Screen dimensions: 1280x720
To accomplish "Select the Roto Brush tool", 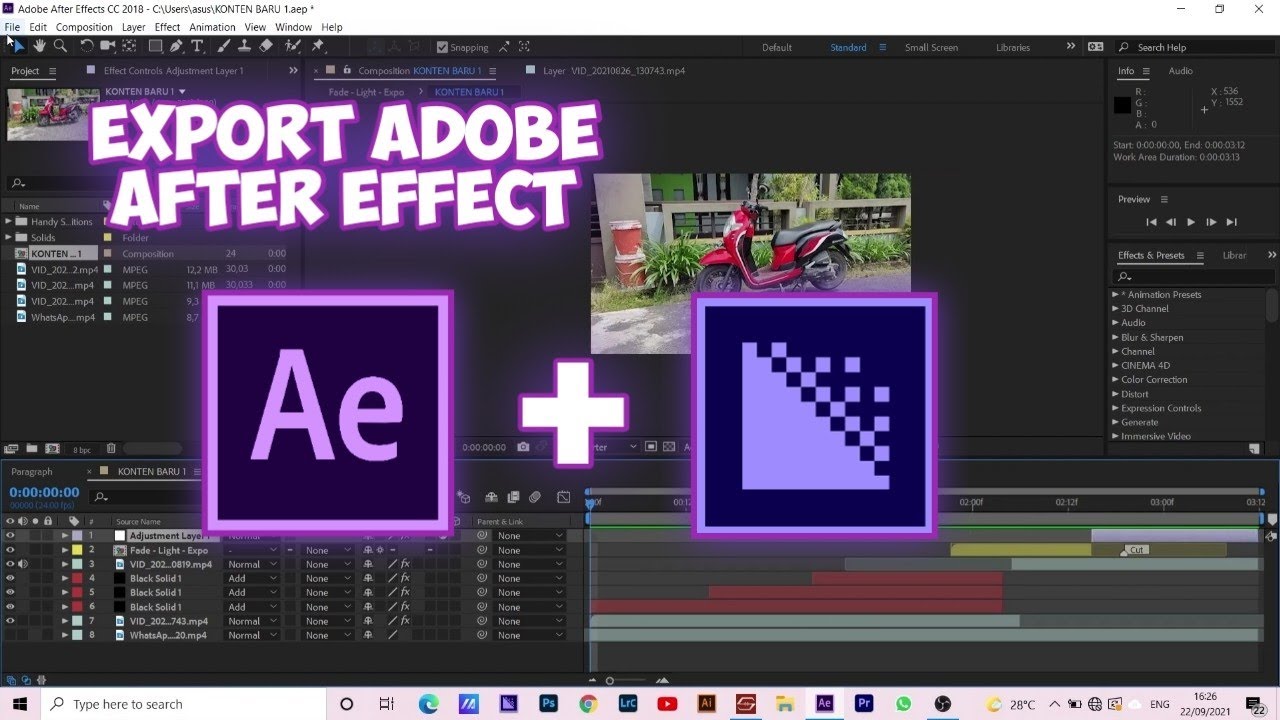I will [x=293, y=46].
